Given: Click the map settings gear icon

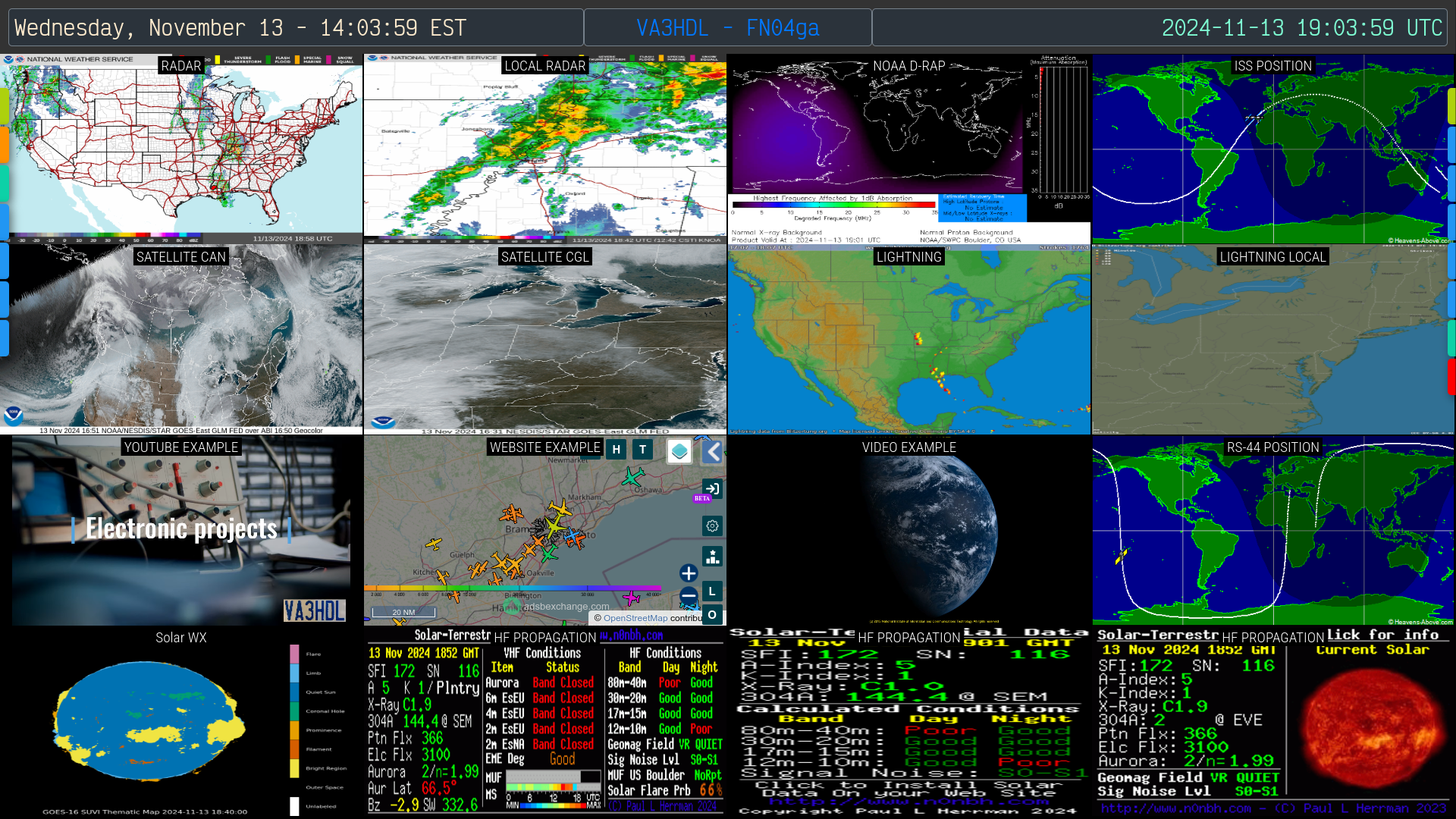Looking at the screenshot, I should pos(712,526).
